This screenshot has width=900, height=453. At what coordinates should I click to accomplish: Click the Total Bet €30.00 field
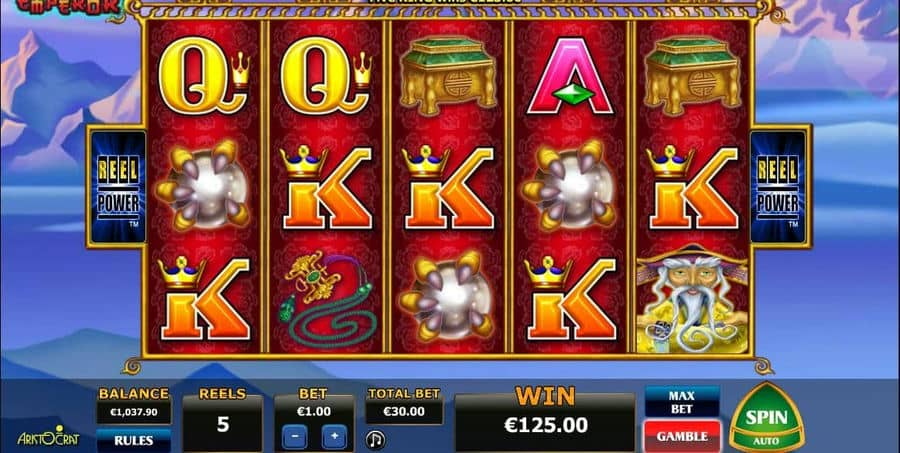pos(404,411)
